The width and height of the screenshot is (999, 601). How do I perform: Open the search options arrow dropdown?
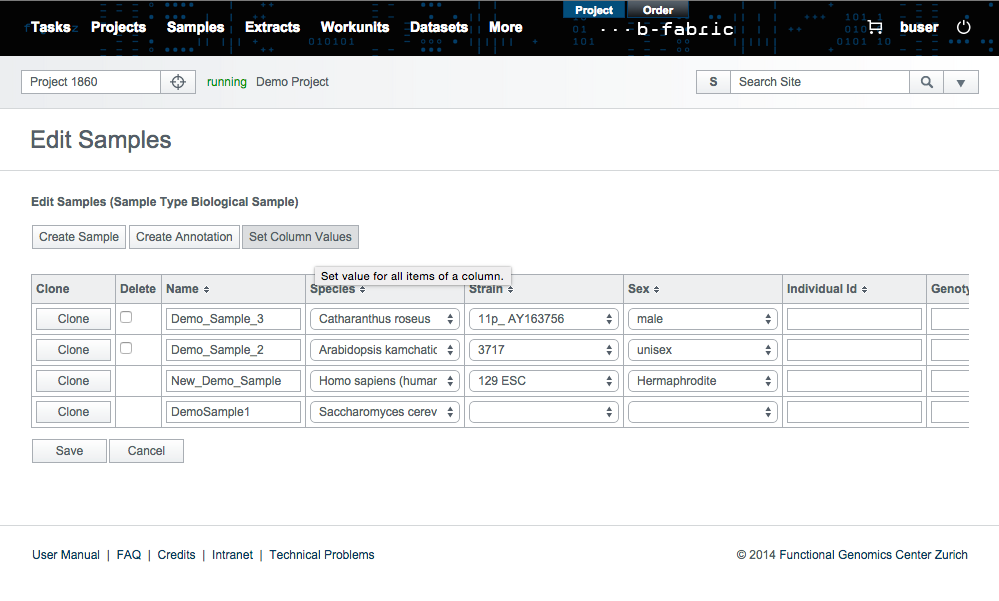[961, 82]
